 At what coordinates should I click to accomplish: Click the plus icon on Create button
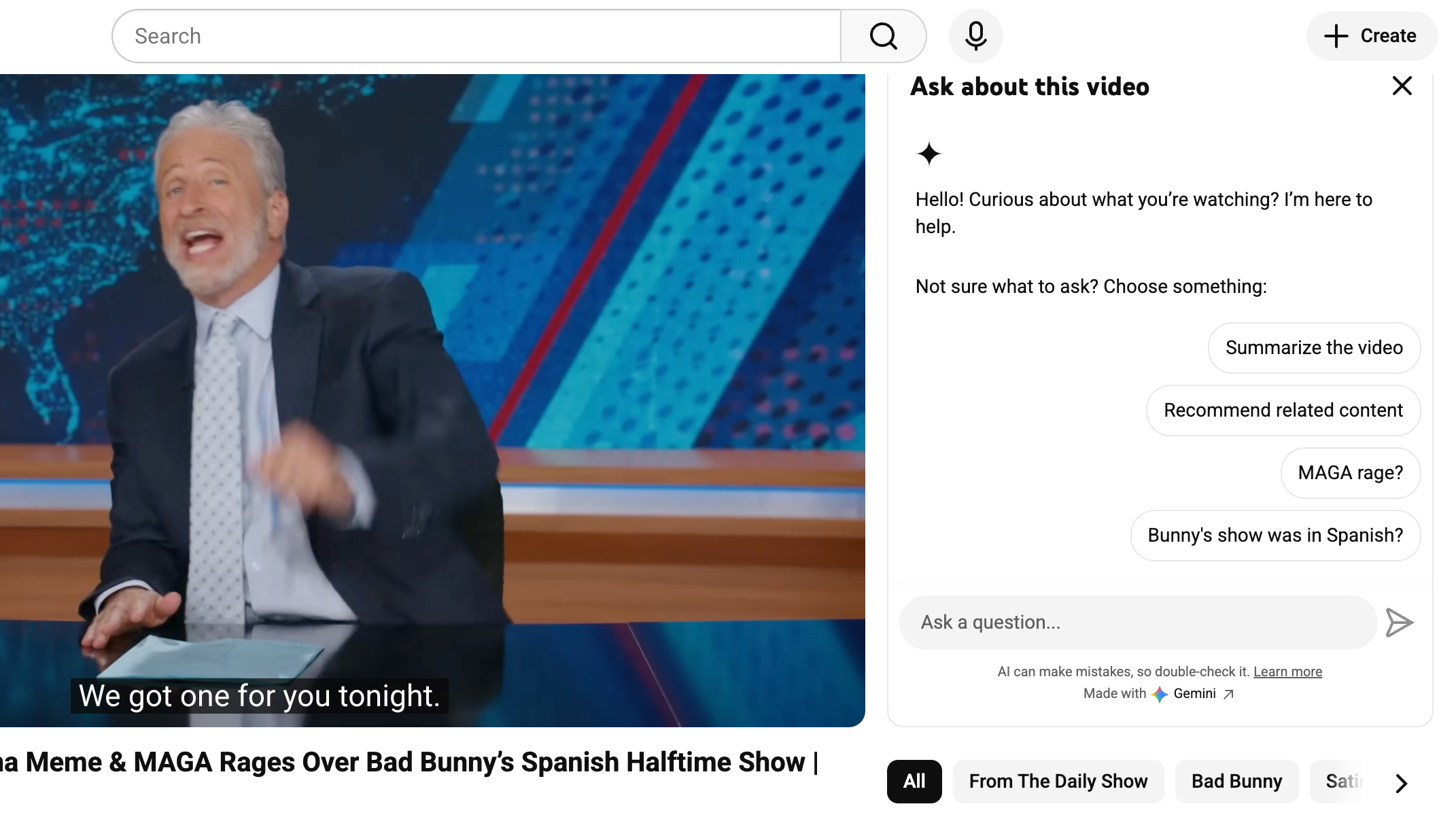pyautogui.click(x=1335, y=35)
